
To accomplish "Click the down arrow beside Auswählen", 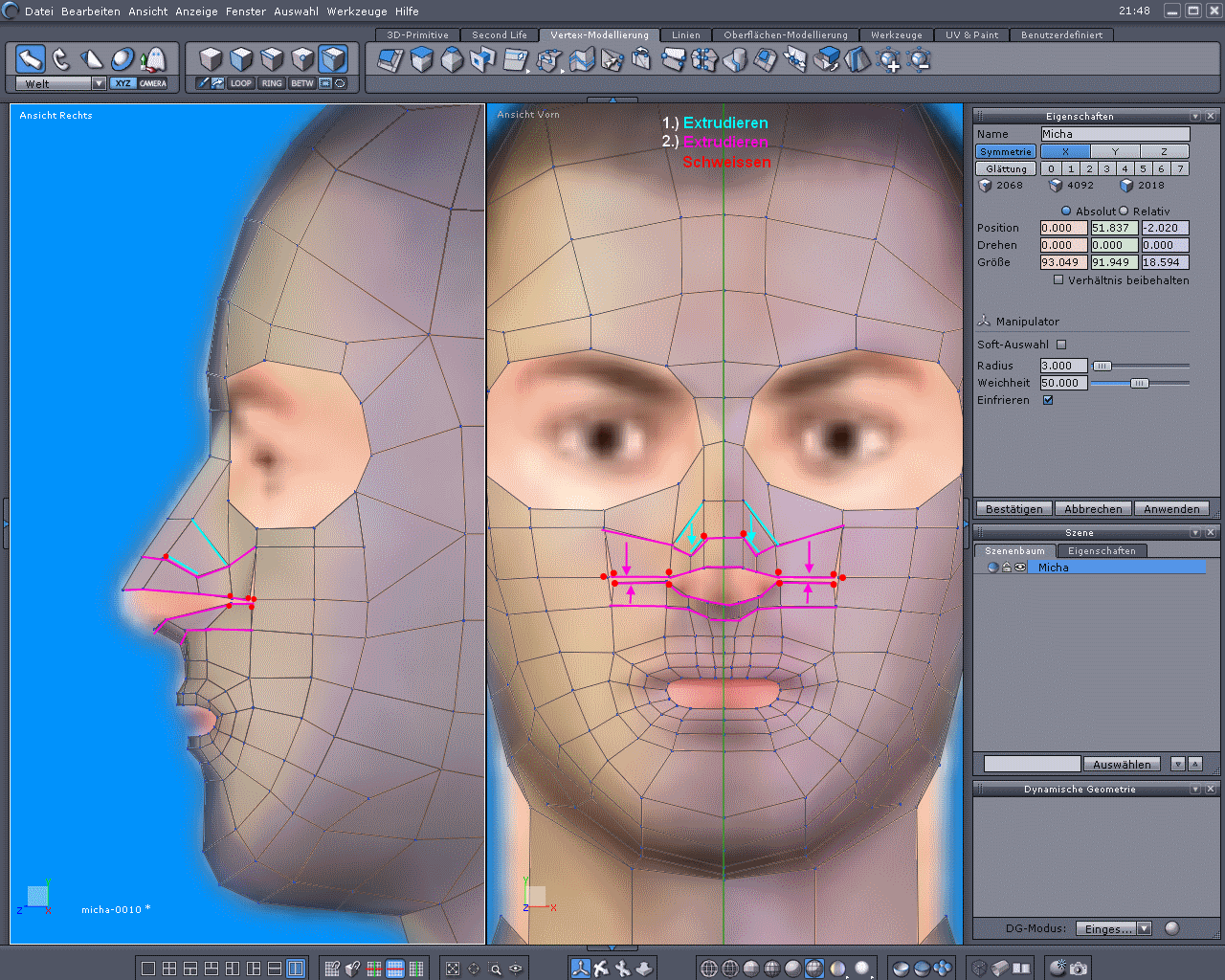I will (x=1178, y=764).
